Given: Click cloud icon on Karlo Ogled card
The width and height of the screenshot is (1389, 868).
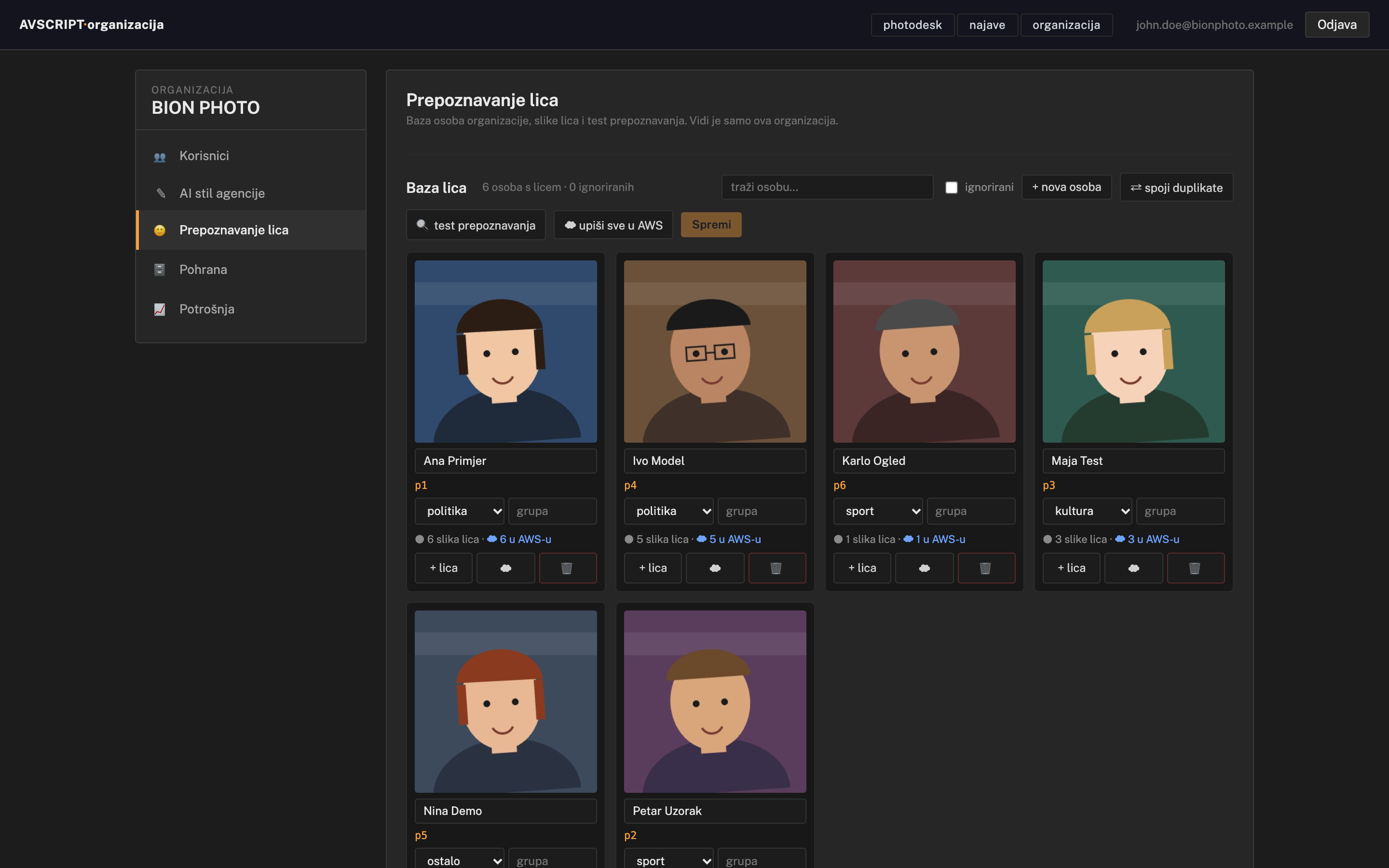Looking at the screenshot, I should click(x=924, y=568).
